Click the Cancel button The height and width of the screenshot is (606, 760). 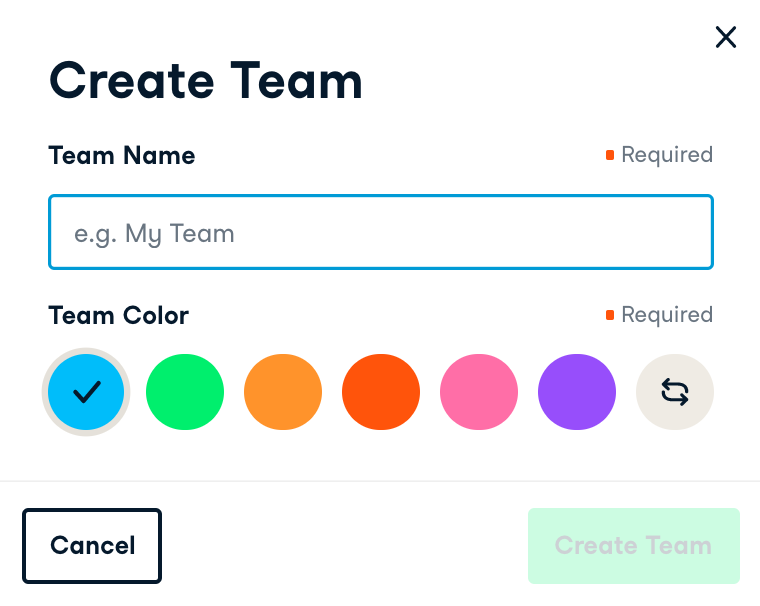pos(92,546)
